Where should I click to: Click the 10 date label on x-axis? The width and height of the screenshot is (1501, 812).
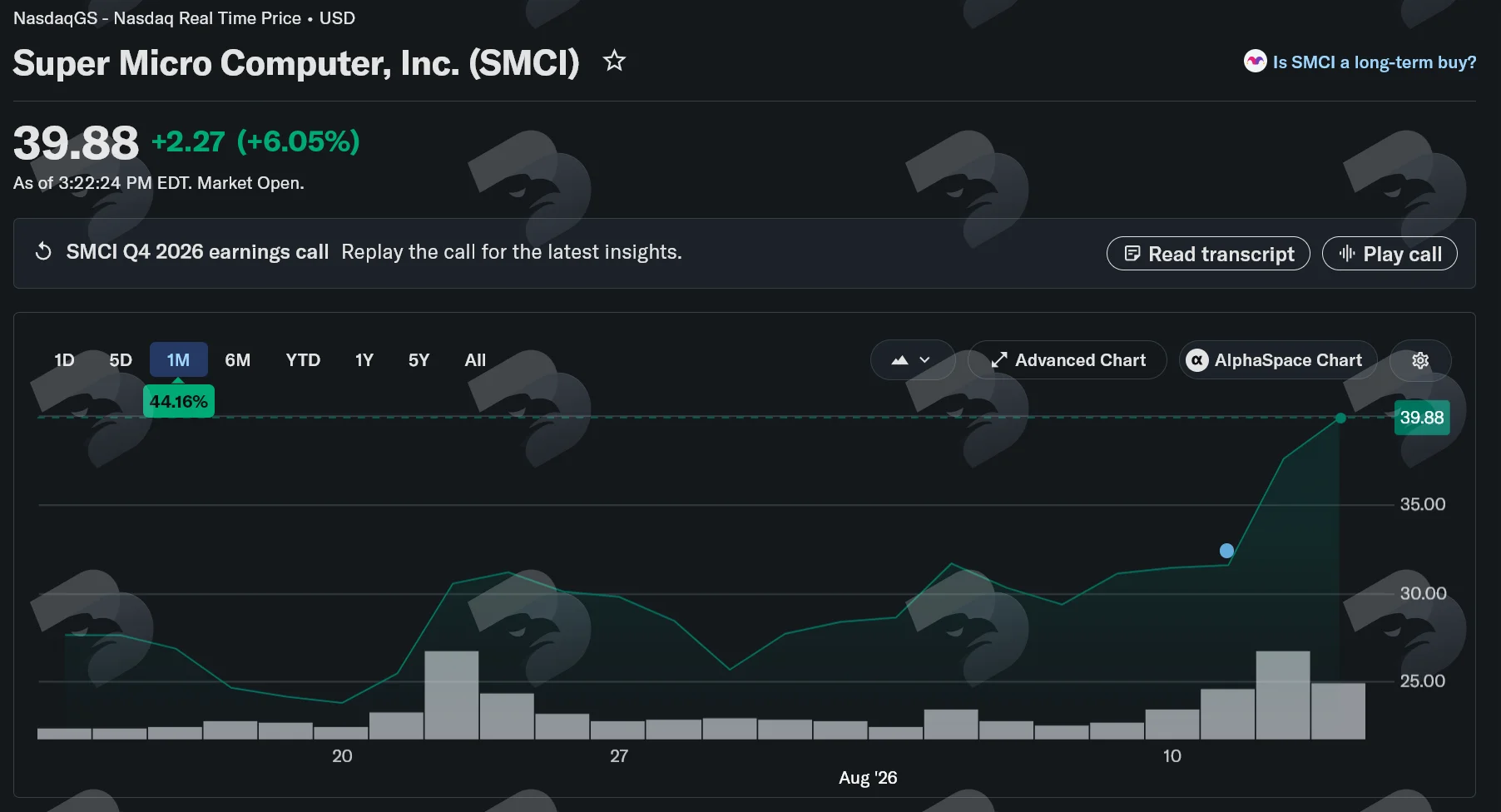tap(1172, 756)
